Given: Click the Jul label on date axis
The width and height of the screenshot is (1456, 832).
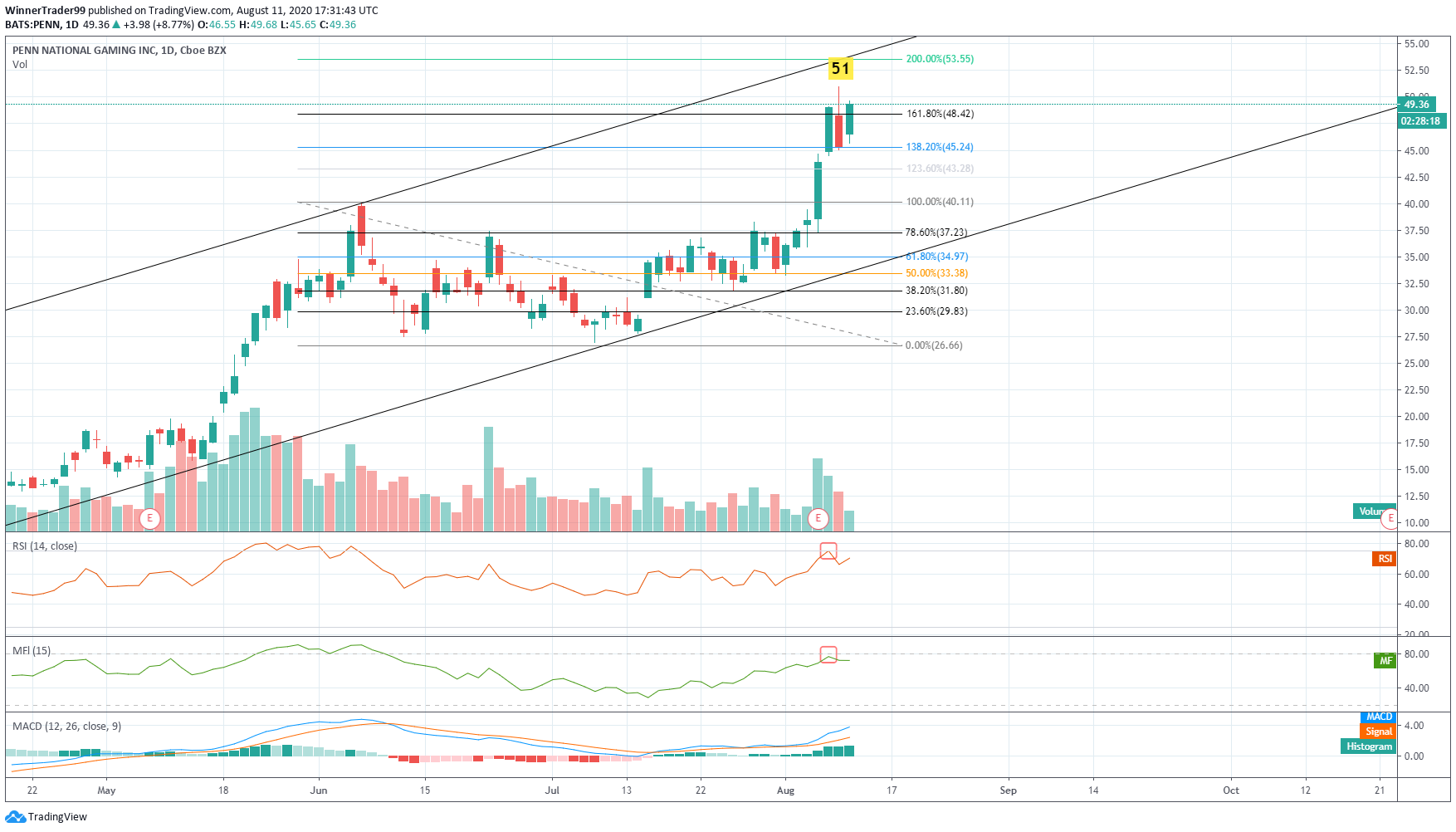Looking at the screenshot, I should [552, 790].
